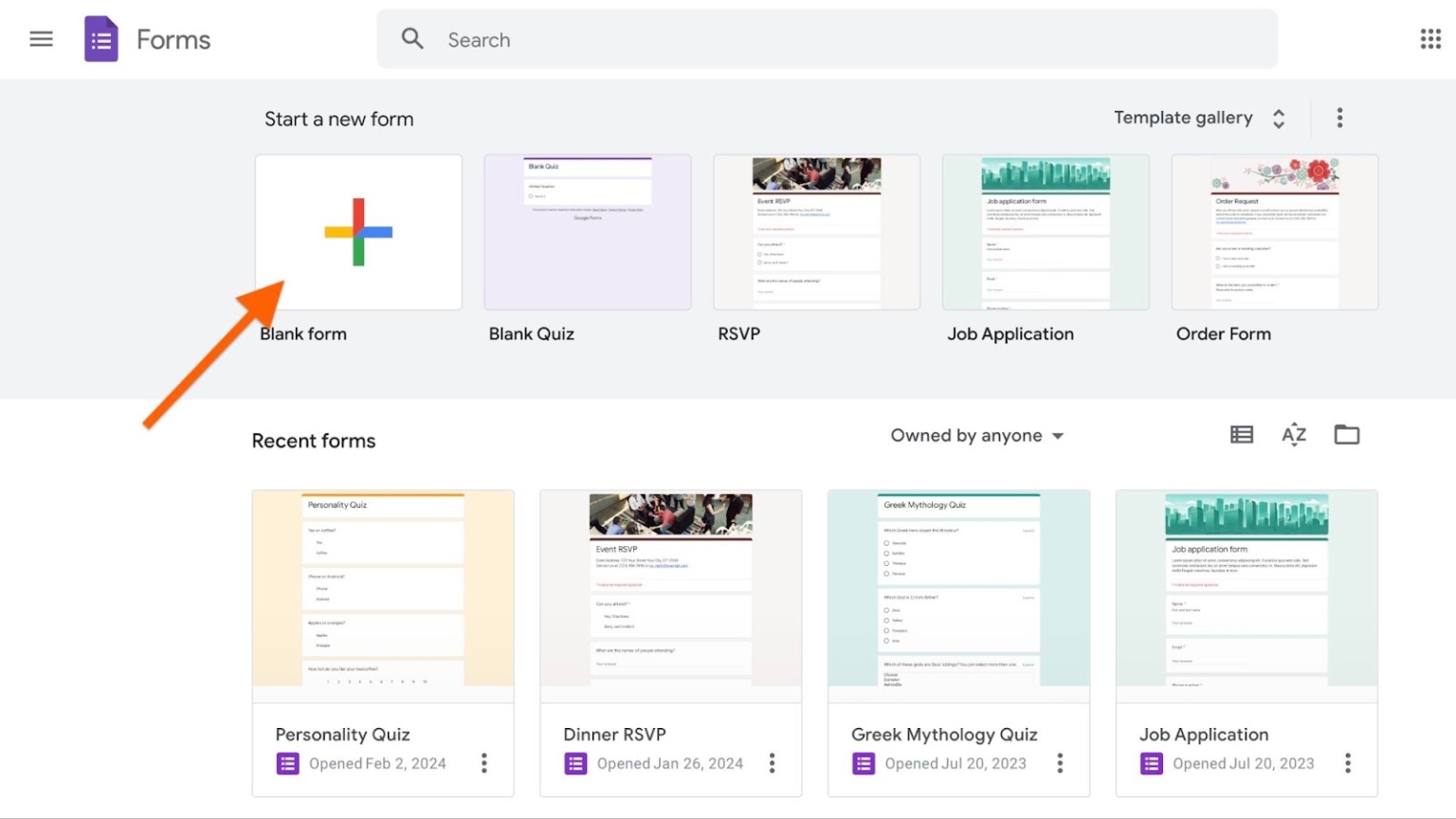Open Job Application recent form options menu
The height and width of the screenshot is (819, 1456).
tap(1348, 763)
